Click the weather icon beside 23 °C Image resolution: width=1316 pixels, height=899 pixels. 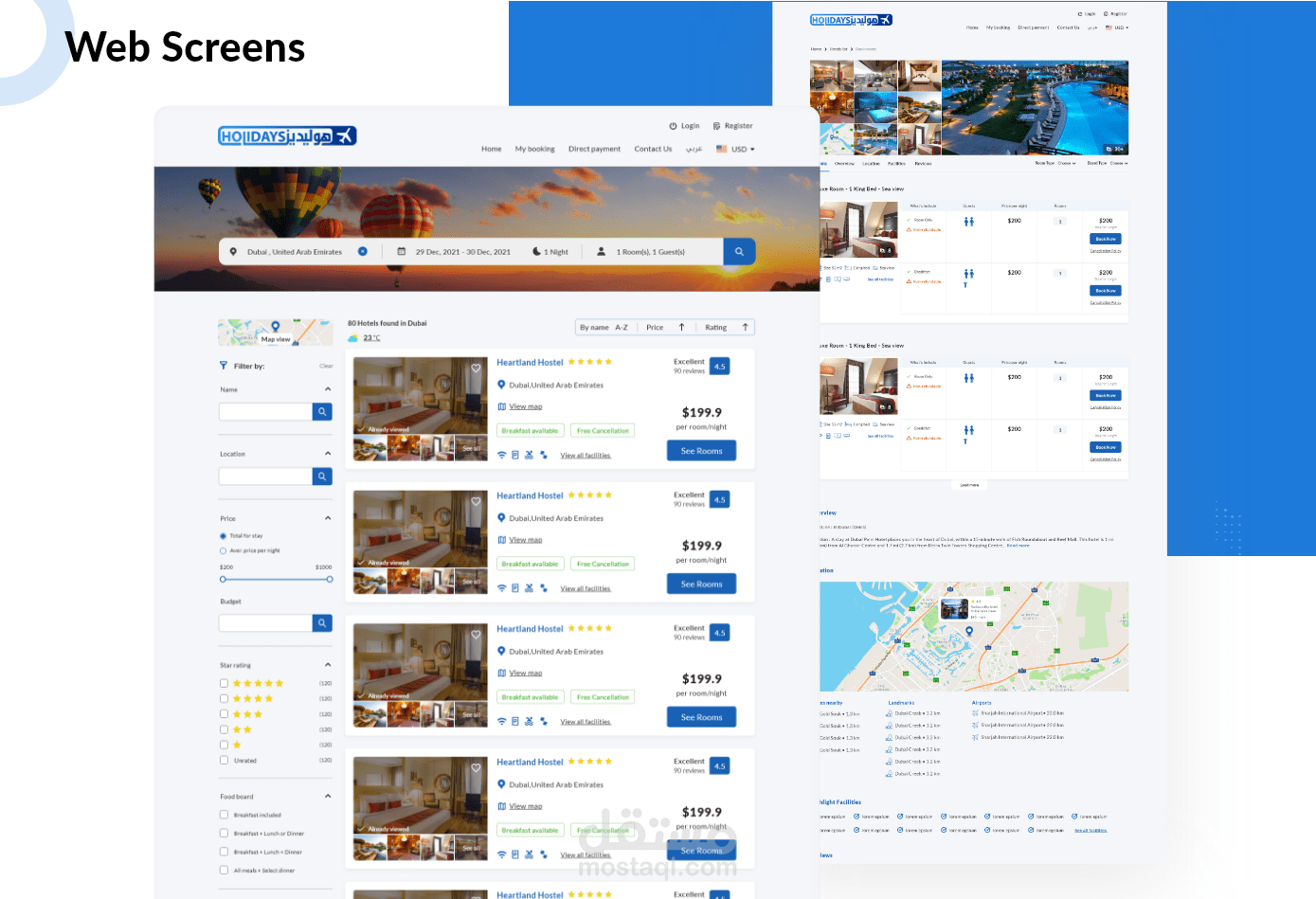tap(353, 338)
